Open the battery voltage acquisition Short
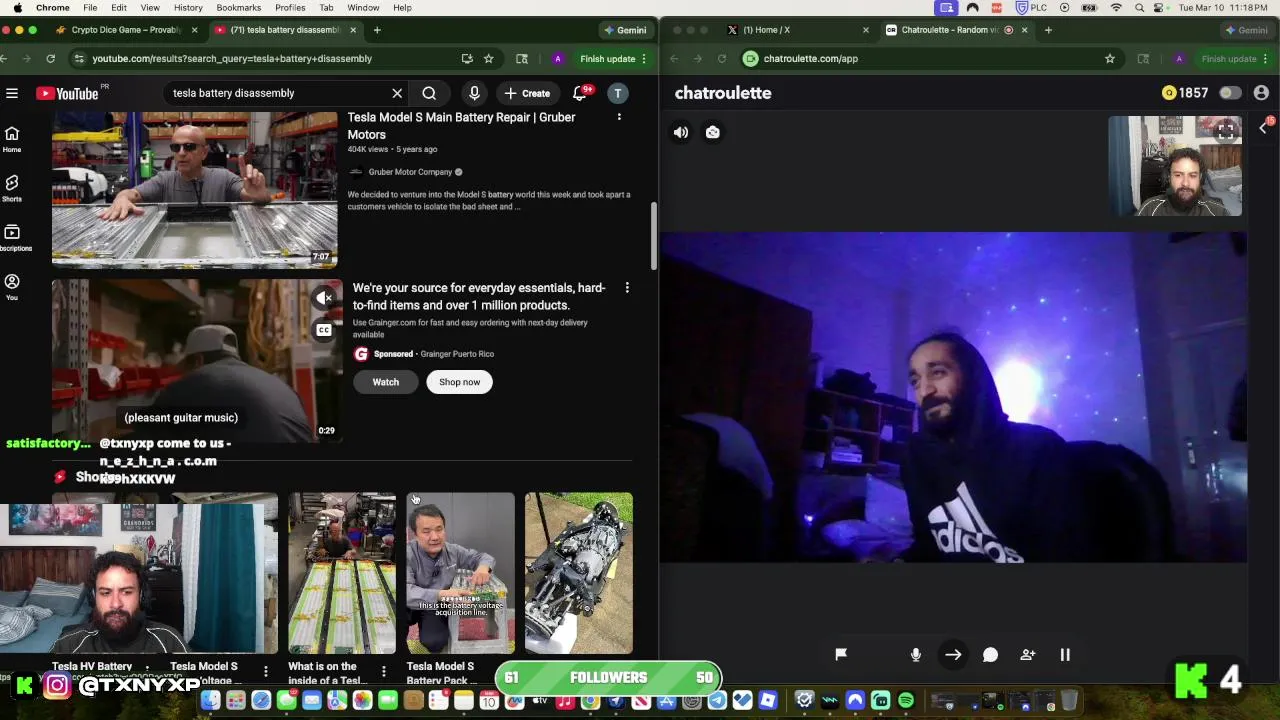Viewport: 1280px width, 720px height. [460, 573]
